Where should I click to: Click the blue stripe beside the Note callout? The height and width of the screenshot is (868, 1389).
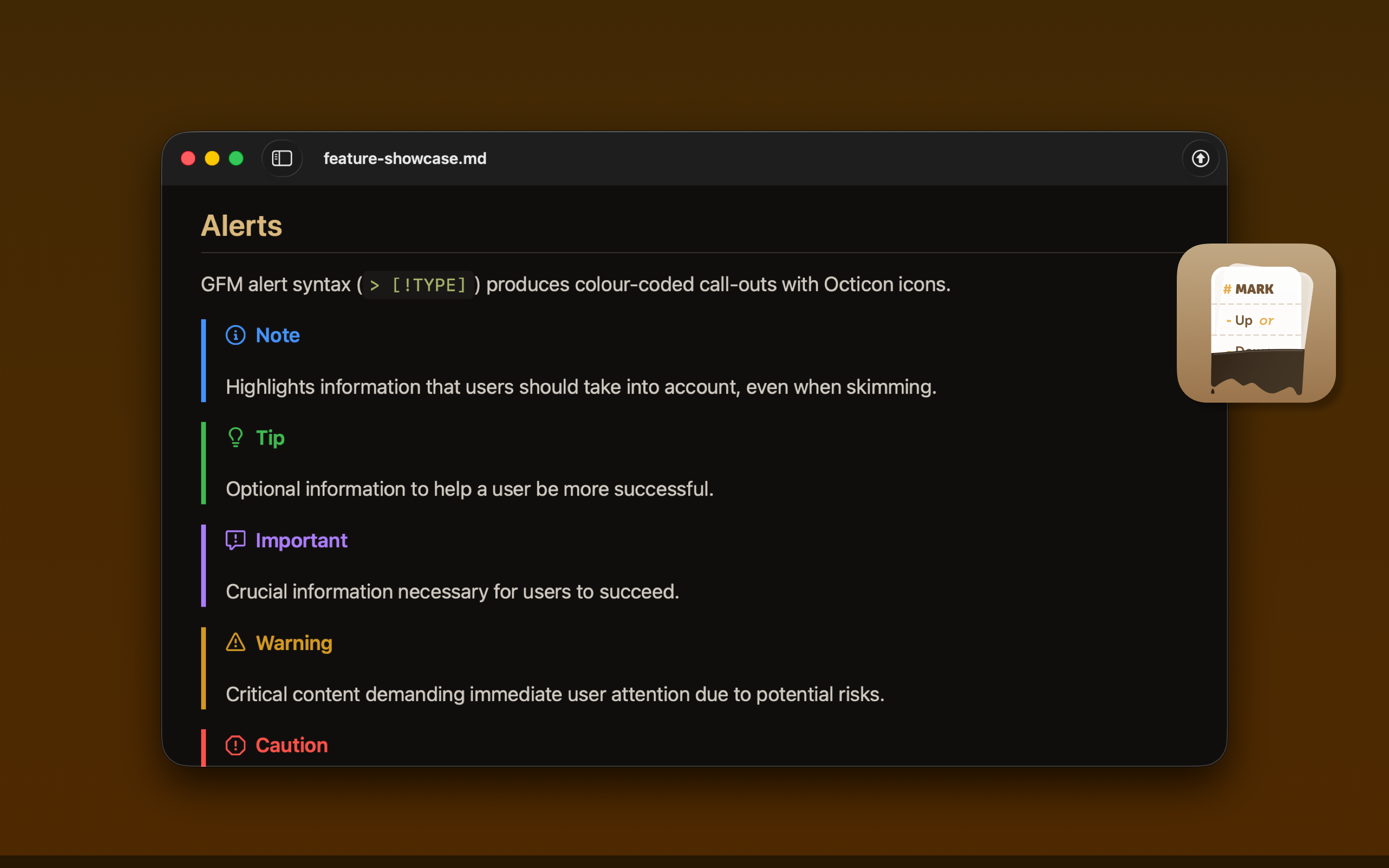(203, 361)
